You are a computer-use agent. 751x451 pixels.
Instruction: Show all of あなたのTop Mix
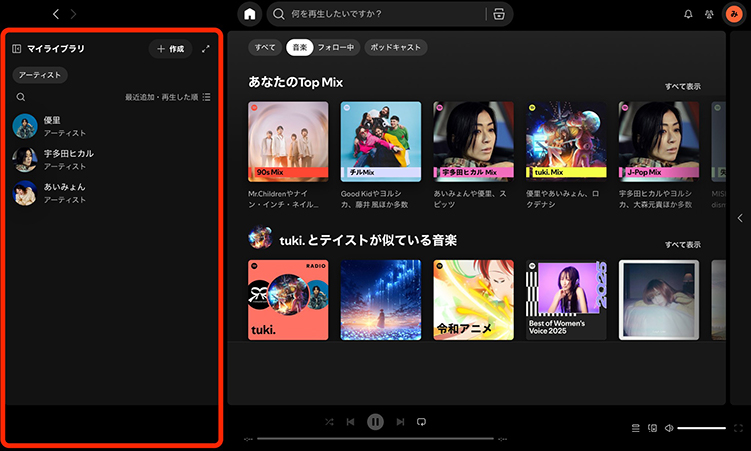click(683, 87)
